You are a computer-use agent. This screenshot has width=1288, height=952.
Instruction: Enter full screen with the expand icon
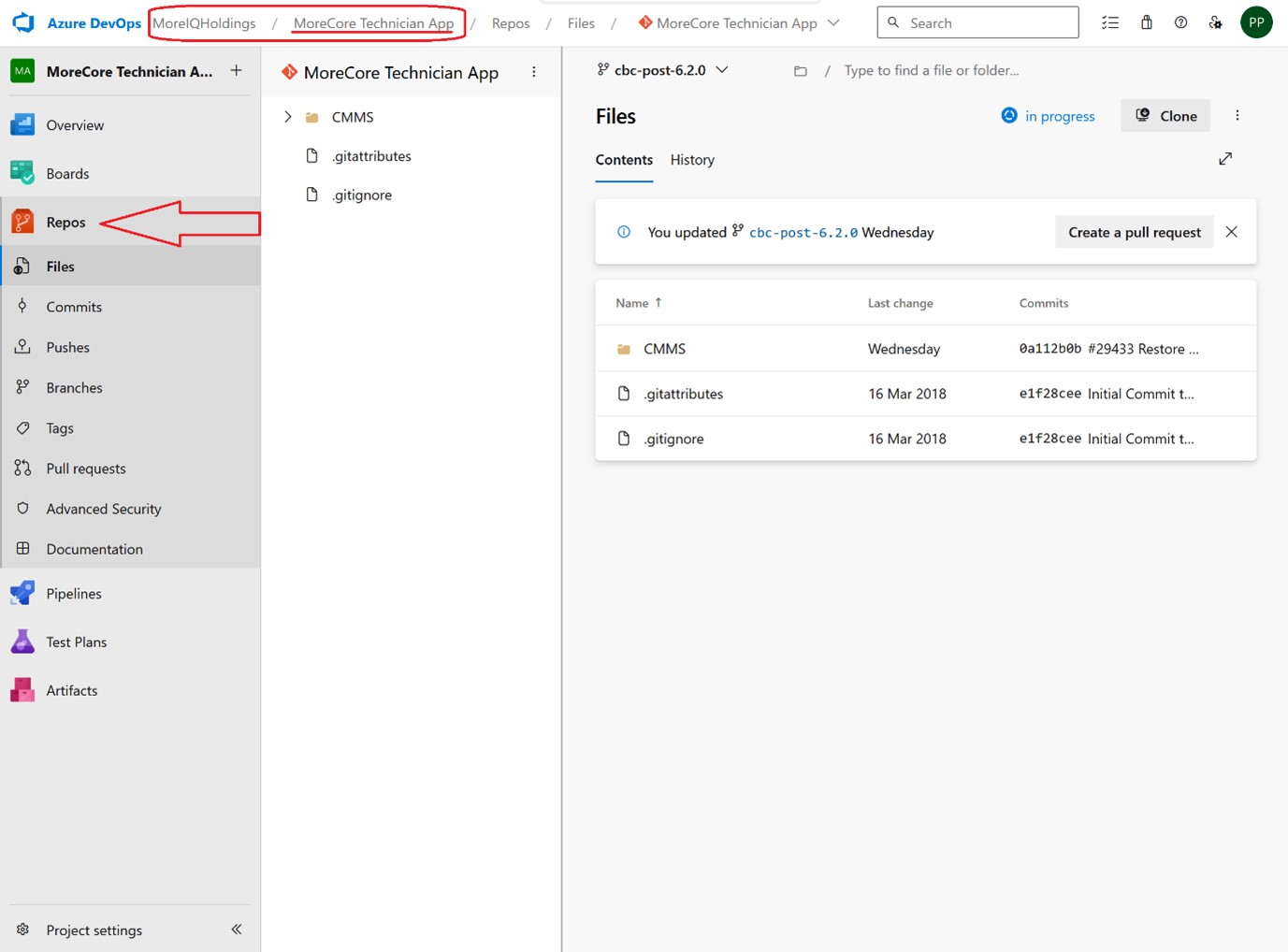(x=1225, y=159)
